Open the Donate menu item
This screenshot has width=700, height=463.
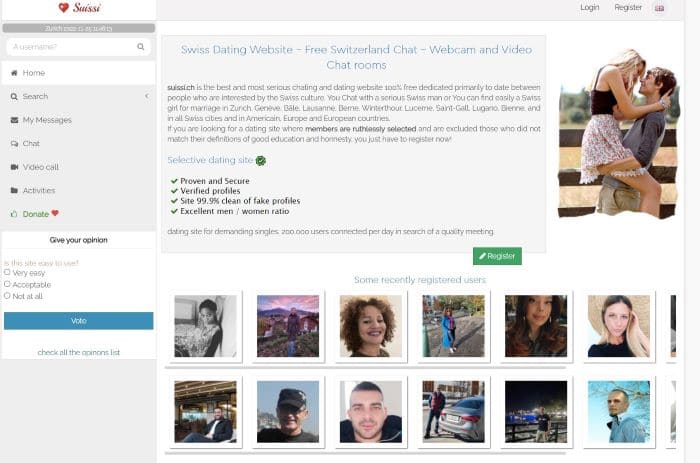point(79,214)
